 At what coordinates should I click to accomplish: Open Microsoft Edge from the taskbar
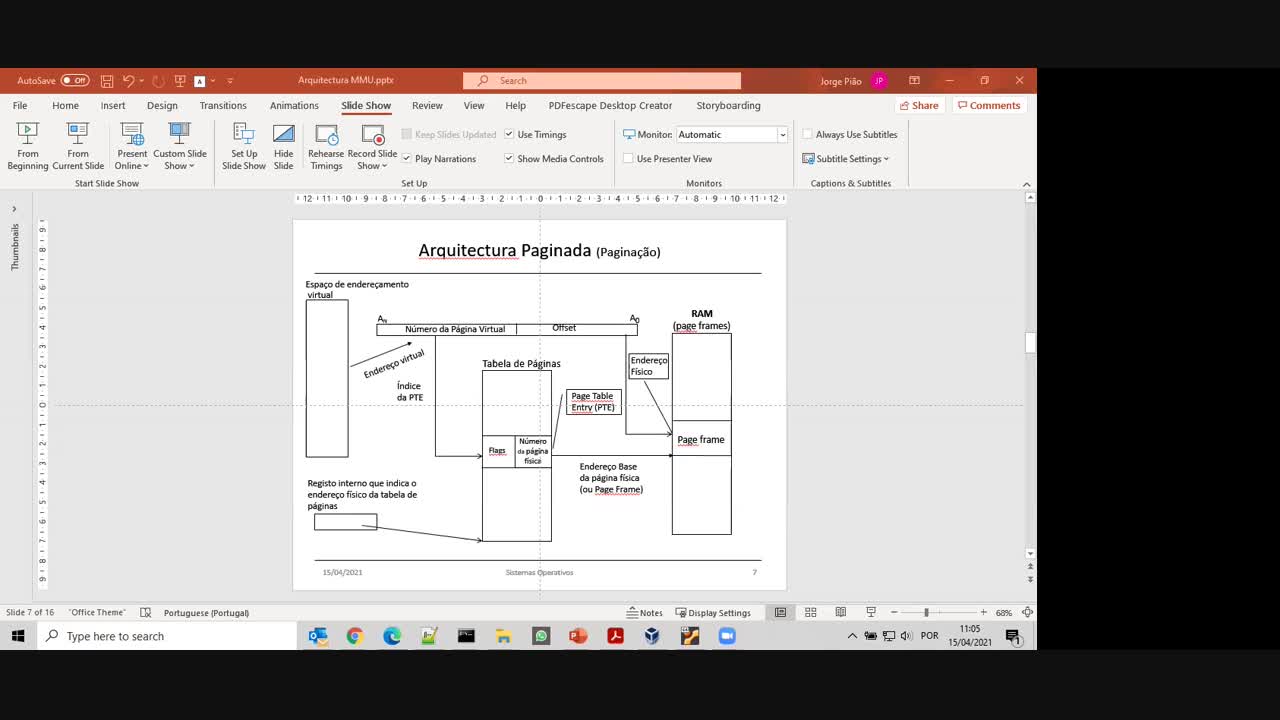click(x=392, y=636)
